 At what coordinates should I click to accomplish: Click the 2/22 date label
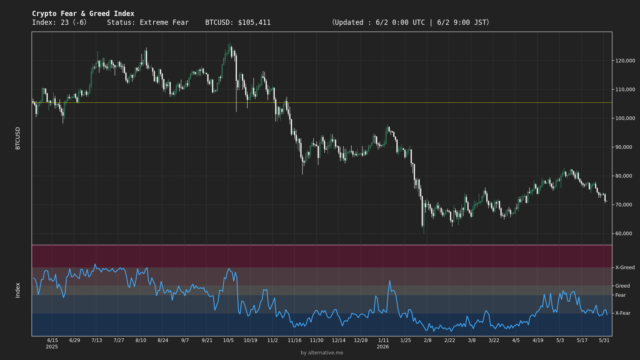450,340
